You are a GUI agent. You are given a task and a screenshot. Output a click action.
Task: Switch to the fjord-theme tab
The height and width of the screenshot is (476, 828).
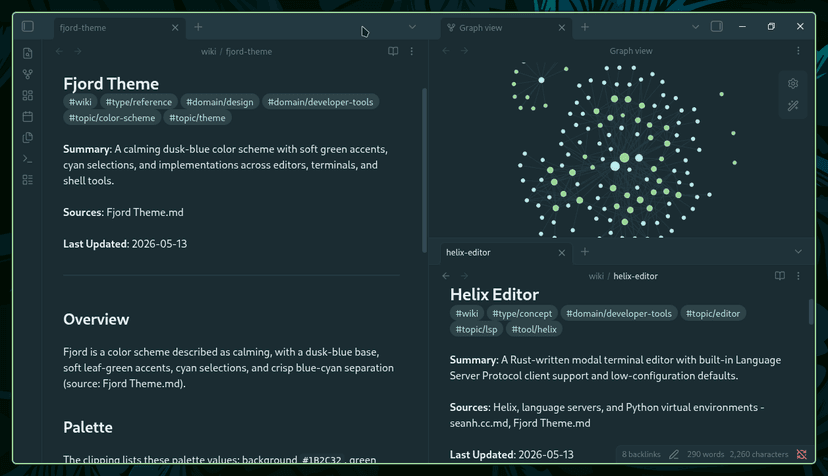[119, 27]
